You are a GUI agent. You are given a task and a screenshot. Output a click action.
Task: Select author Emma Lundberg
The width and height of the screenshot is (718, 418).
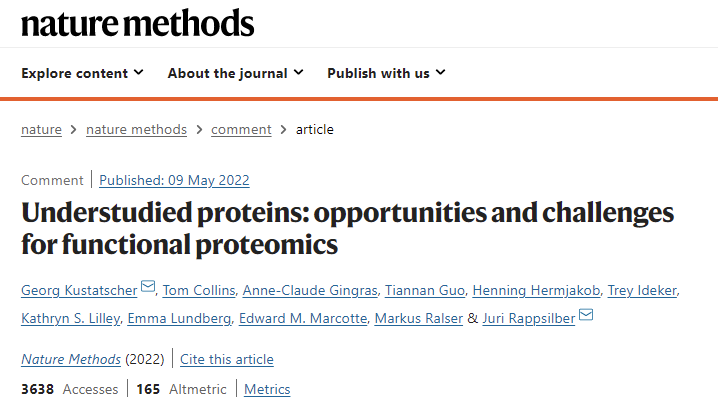[x=180, y=318]
